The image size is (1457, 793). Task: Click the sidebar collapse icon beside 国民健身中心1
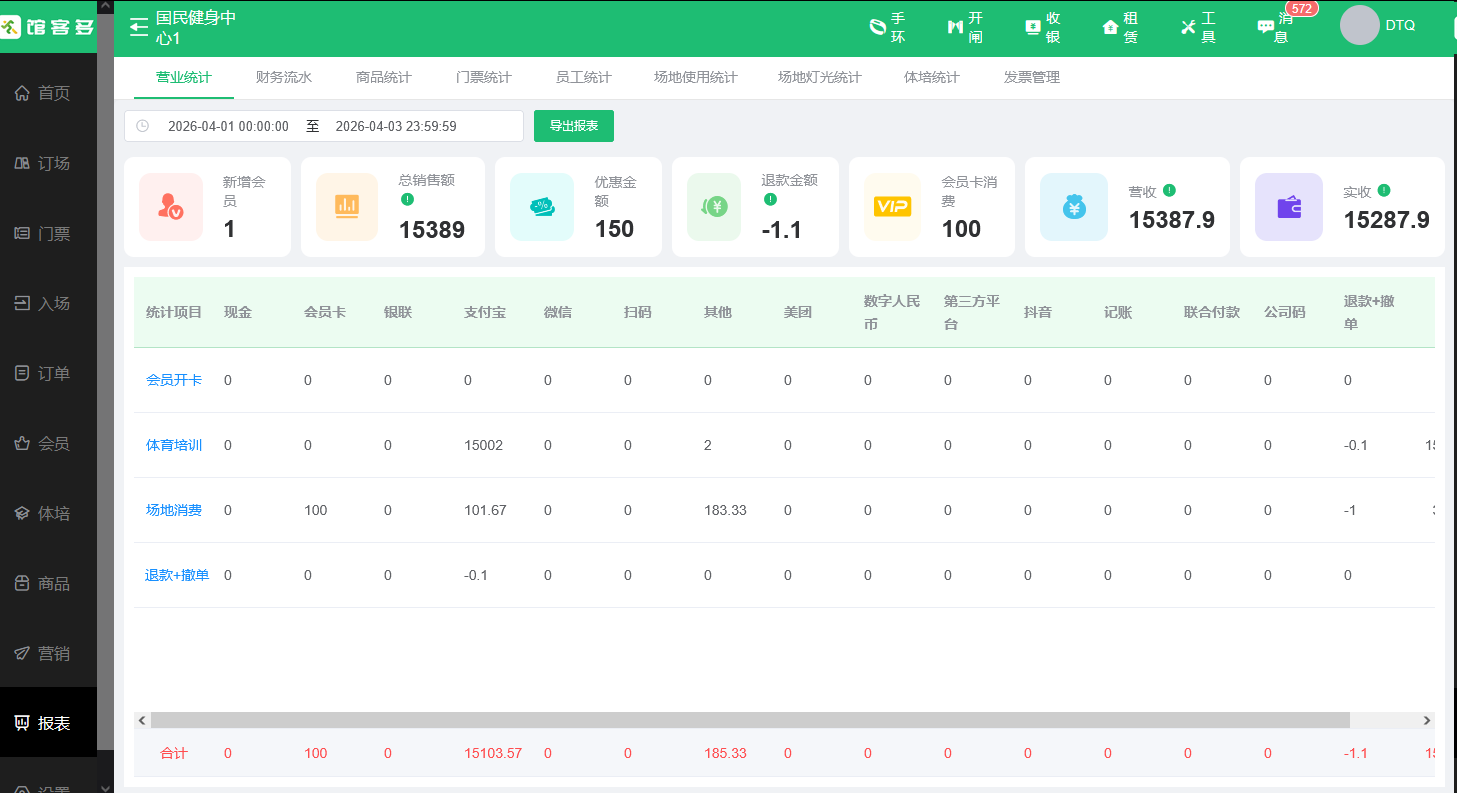coord(139,27)
